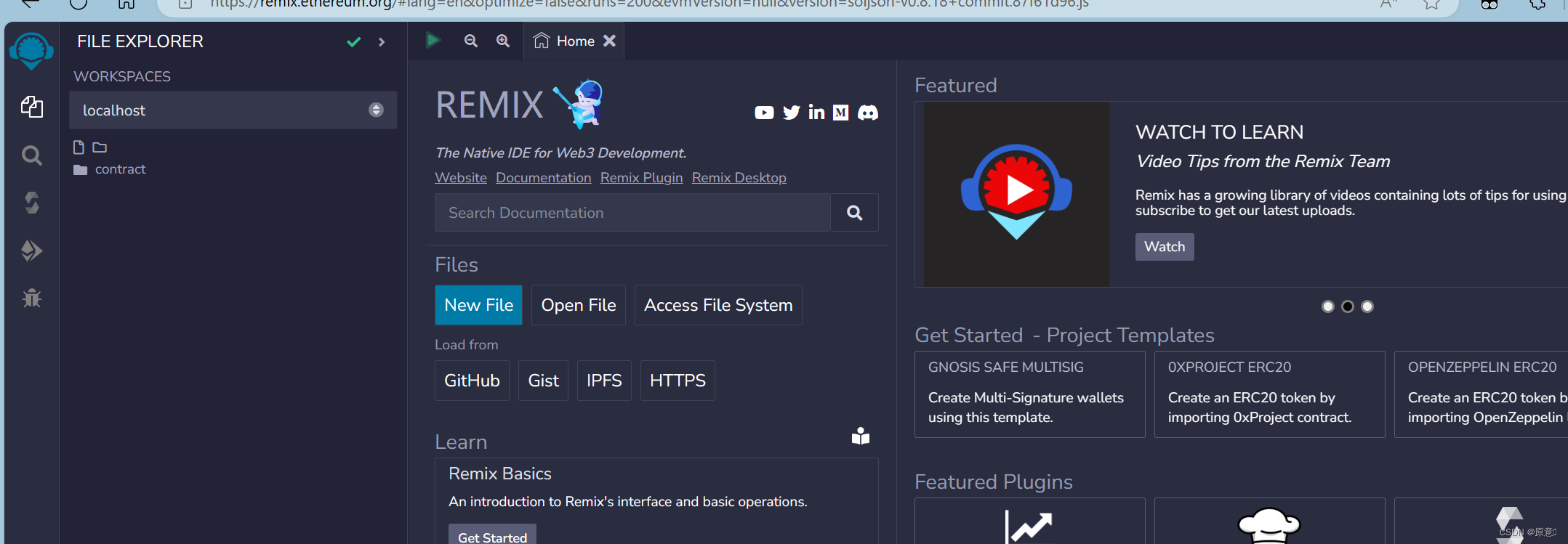Load from Gist
1568x544 pixels.
click(543, 381)
